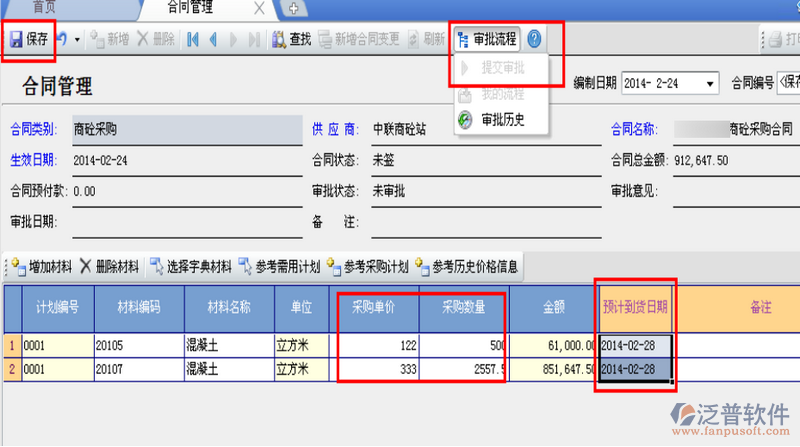Click 参考需用计划 button
The width and height of the screenshot is (800, 447).
(278, 267)
